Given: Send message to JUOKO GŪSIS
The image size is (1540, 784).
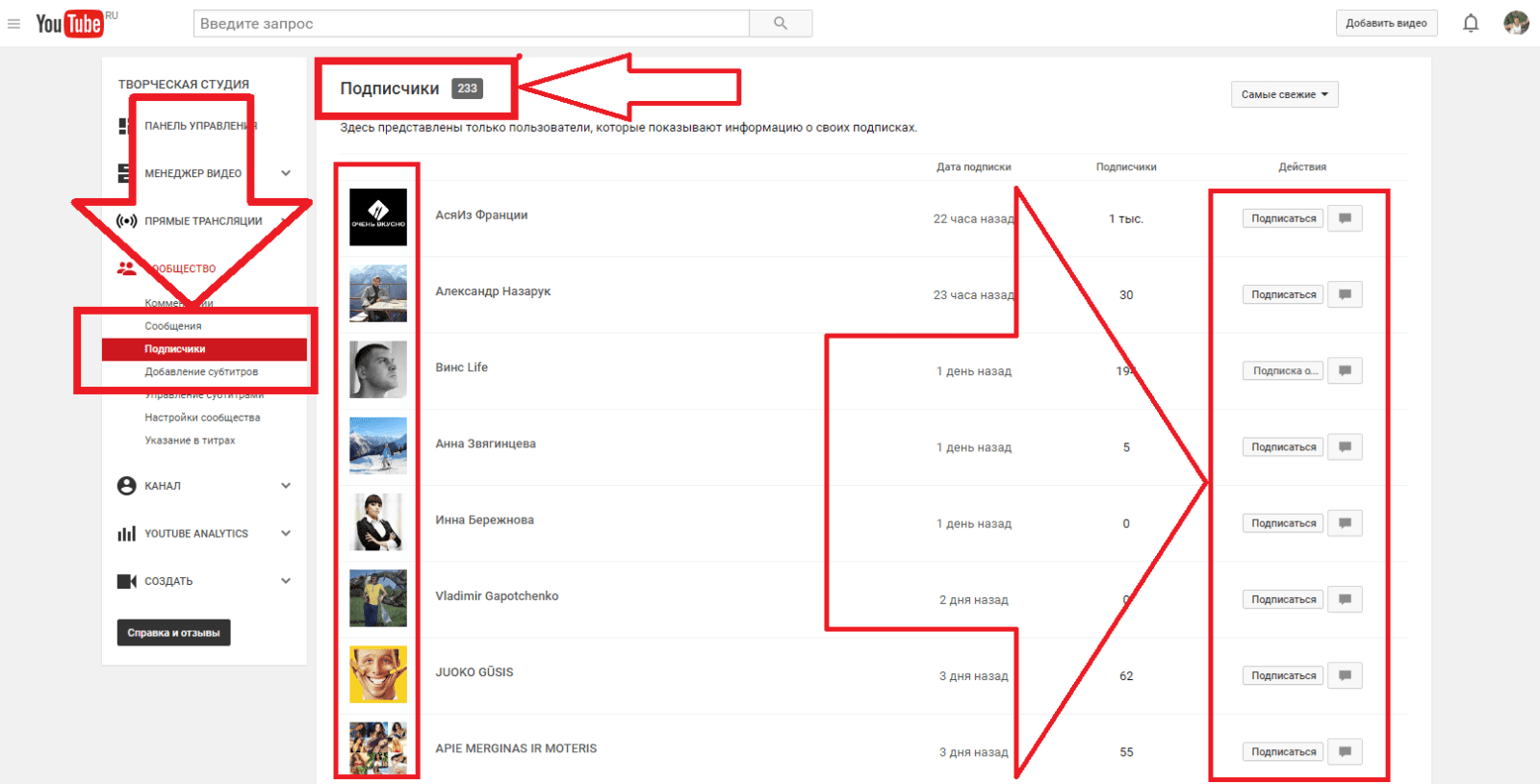Looking at the screenshot, I should [x=1345, y=675].
